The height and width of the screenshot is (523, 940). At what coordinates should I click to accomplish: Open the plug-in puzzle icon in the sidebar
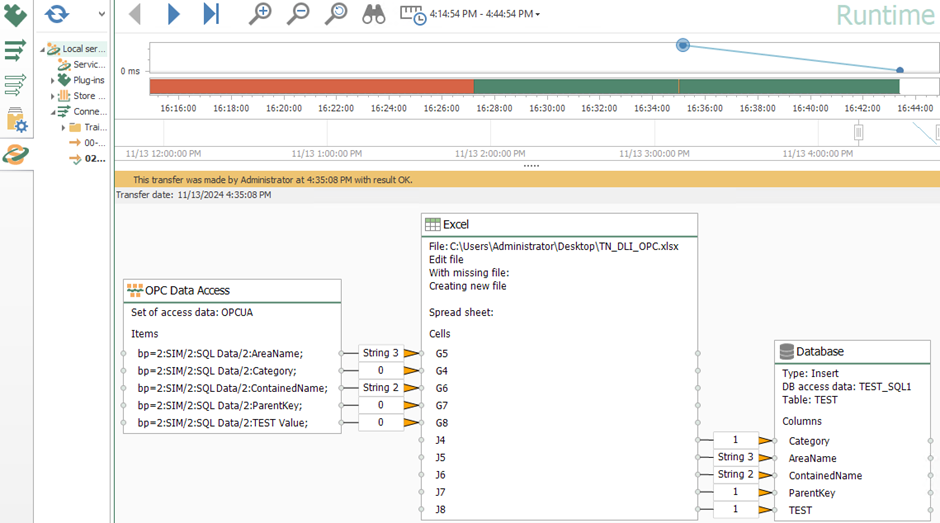(15, 16)
